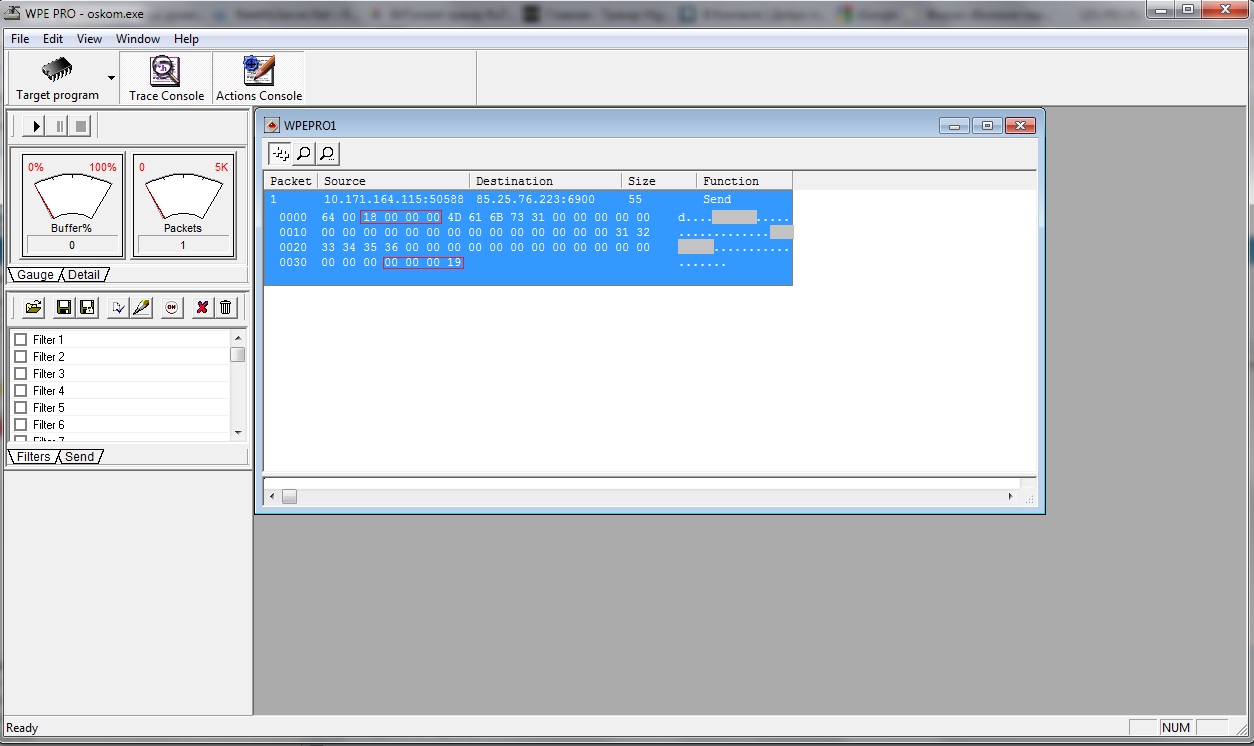Enable Filter 1 checkbox
1254x746 pixels.
point(20,340)
